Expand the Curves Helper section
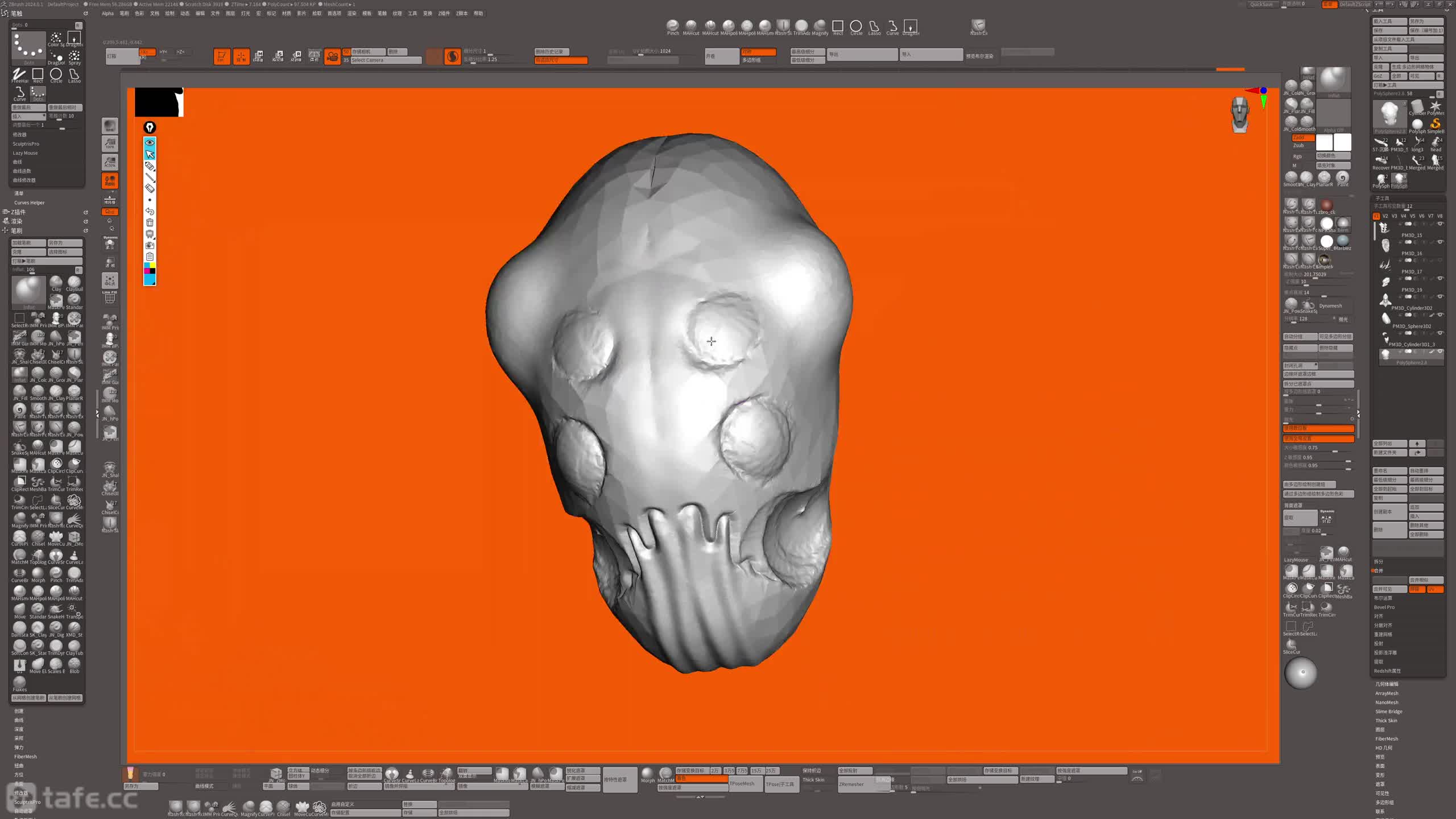Image resolution: width=1456 pixels, height=819 pixels. pyautogui.click(x=29, y=202)
